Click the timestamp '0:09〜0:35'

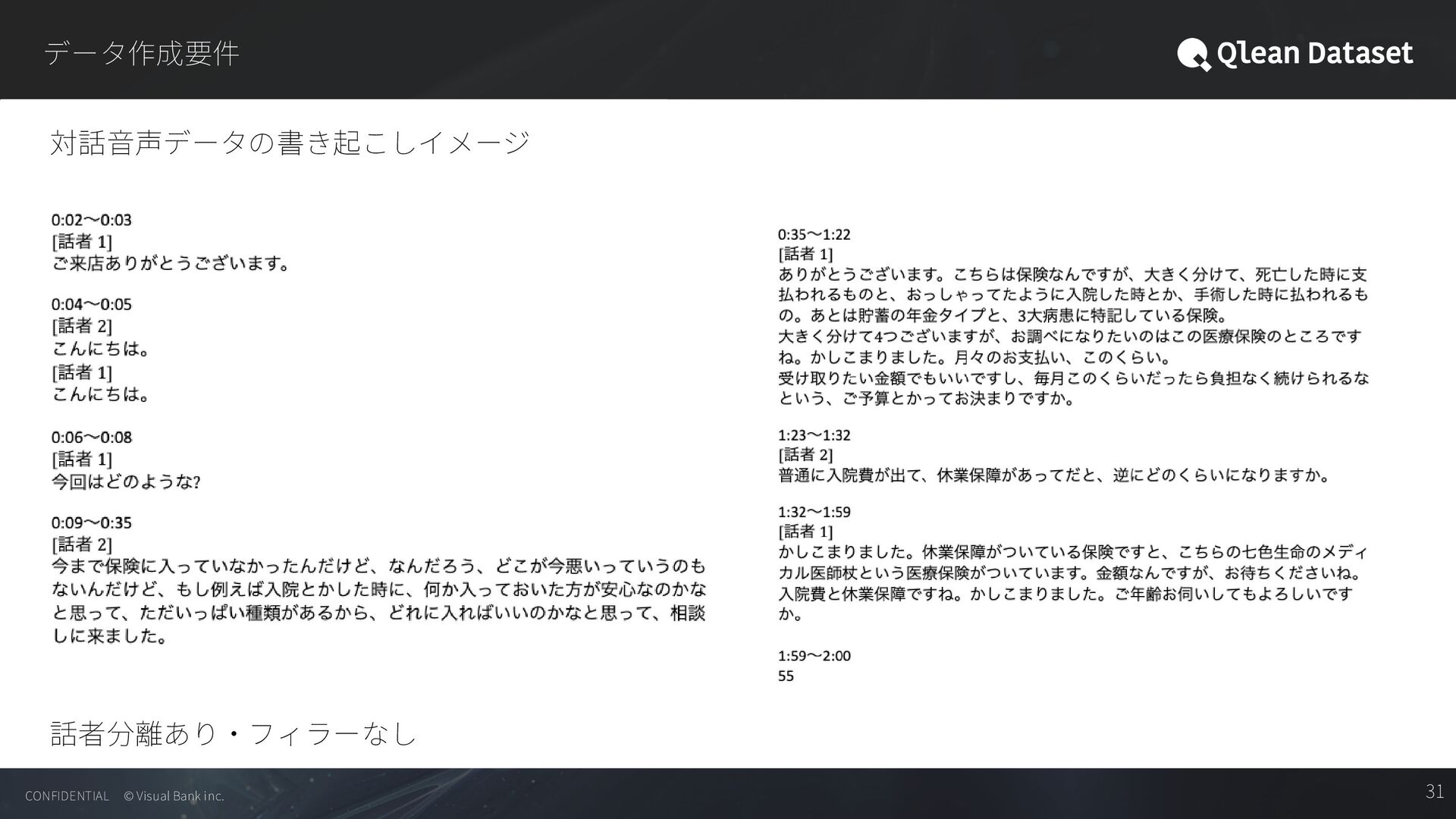pyautogui.click(x=92, y=522)
